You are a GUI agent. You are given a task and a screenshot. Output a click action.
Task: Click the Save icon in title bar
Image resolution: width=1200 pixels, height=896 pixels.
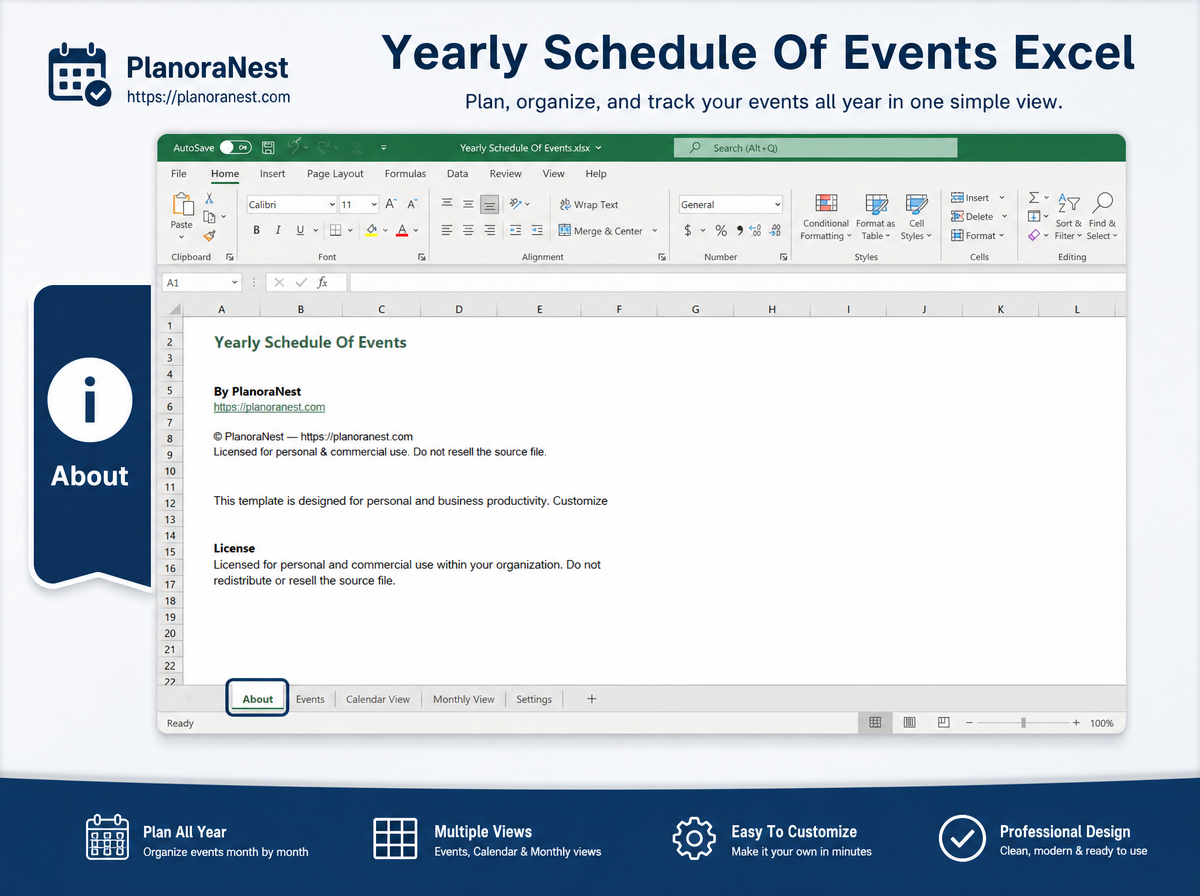click(x=268, y=148)
